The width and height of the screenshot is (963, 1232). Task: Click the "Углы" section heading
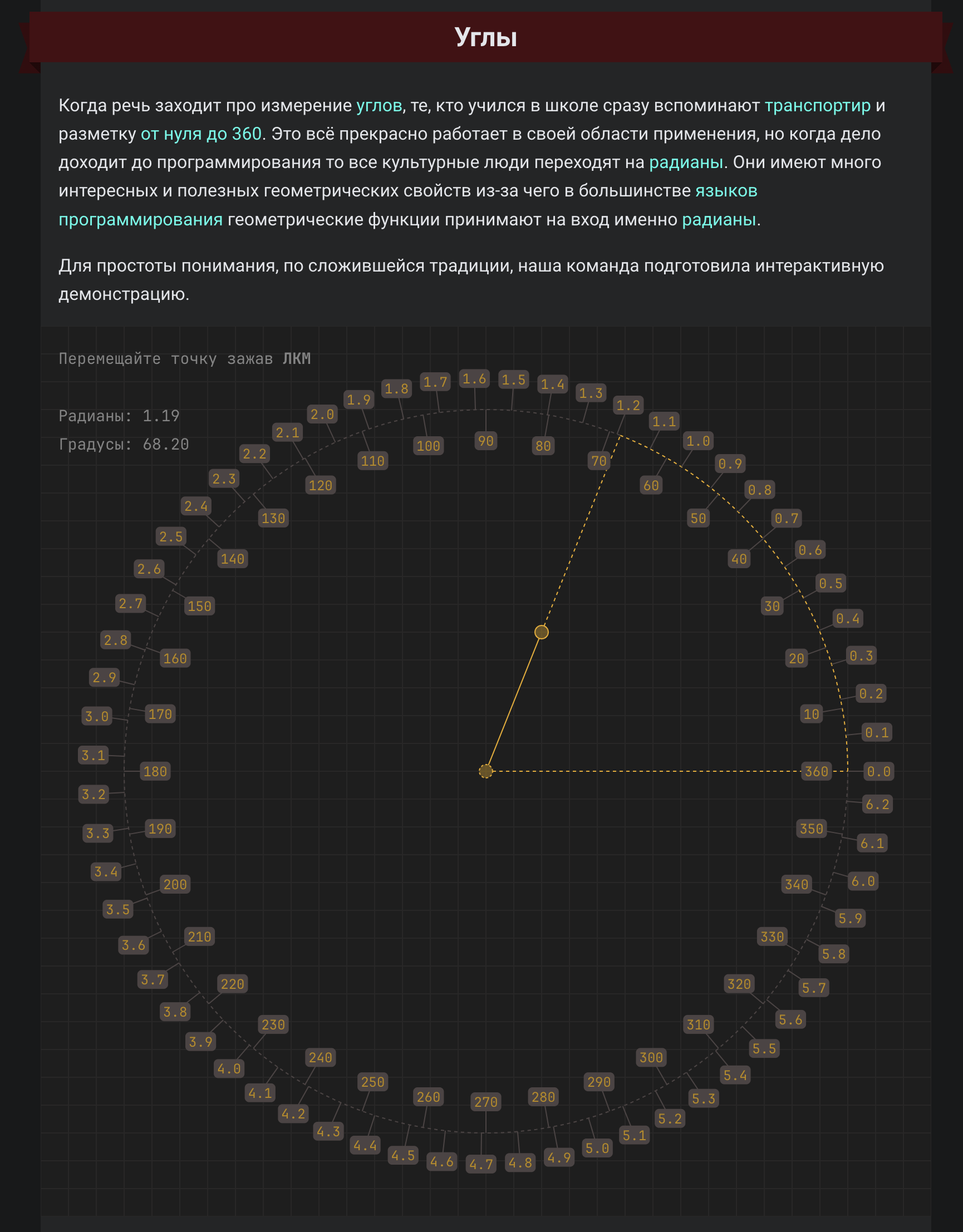pos(485,37)
